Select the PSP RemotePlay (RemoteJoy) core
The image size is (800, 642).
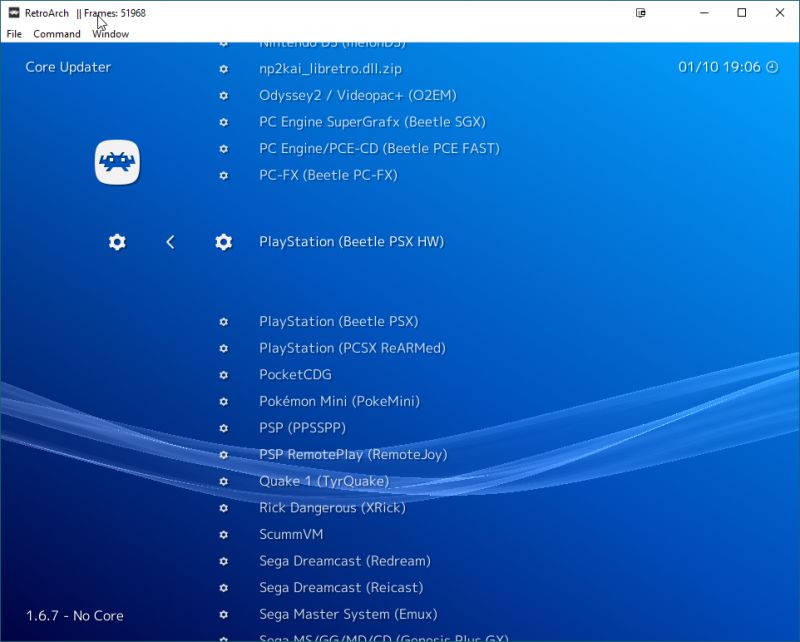pos(354,454)
